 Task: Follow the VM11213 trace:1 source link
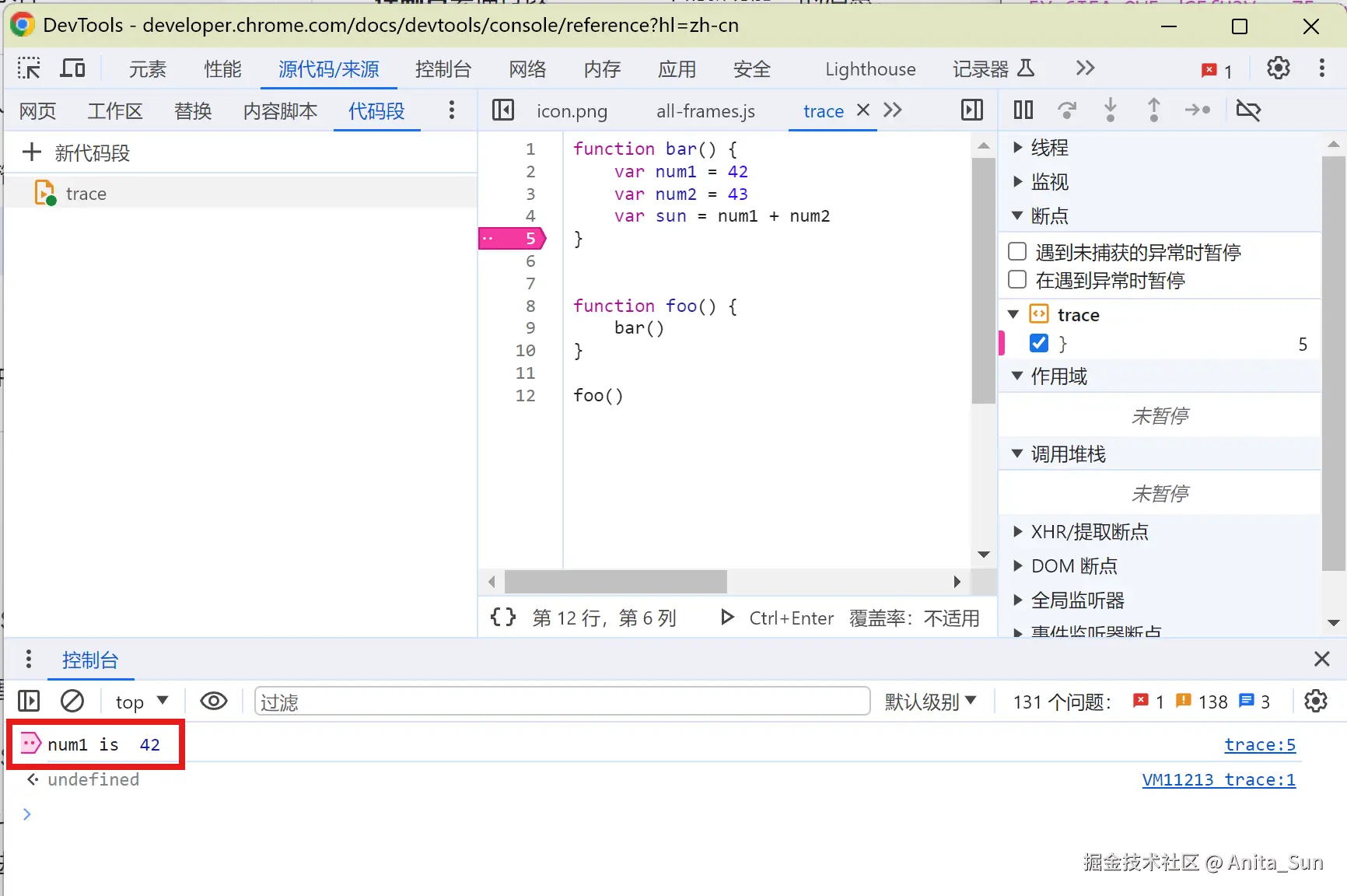coord(1219,779)
